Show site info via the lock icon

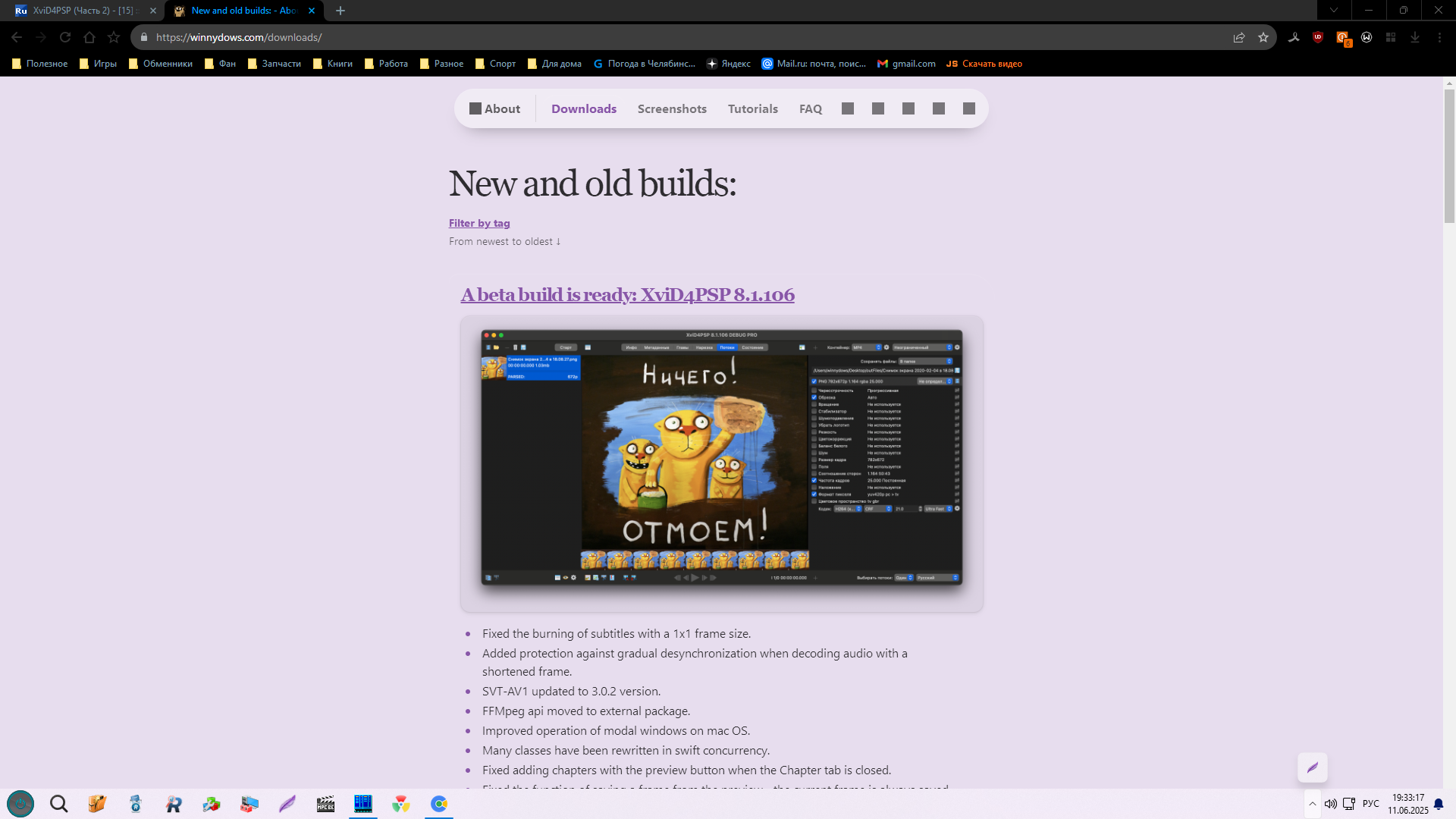click(x=144, y=37)
